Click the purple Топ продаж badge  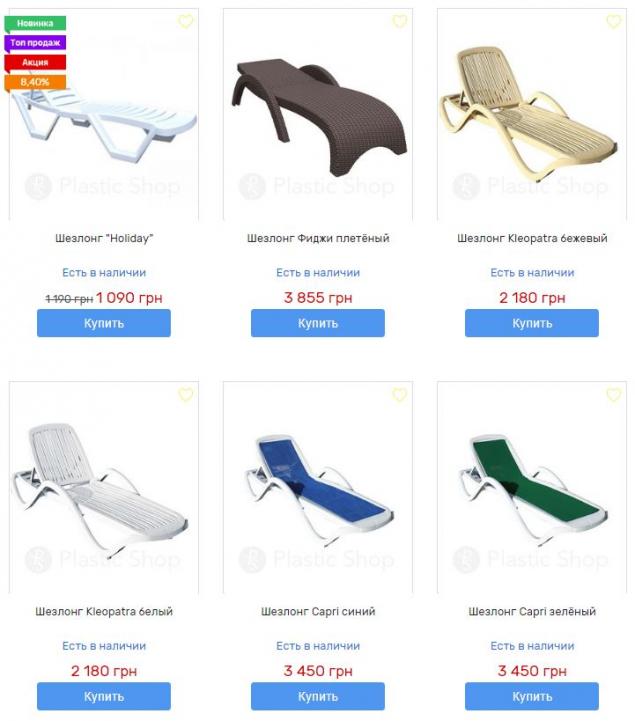tap(35, 43)
